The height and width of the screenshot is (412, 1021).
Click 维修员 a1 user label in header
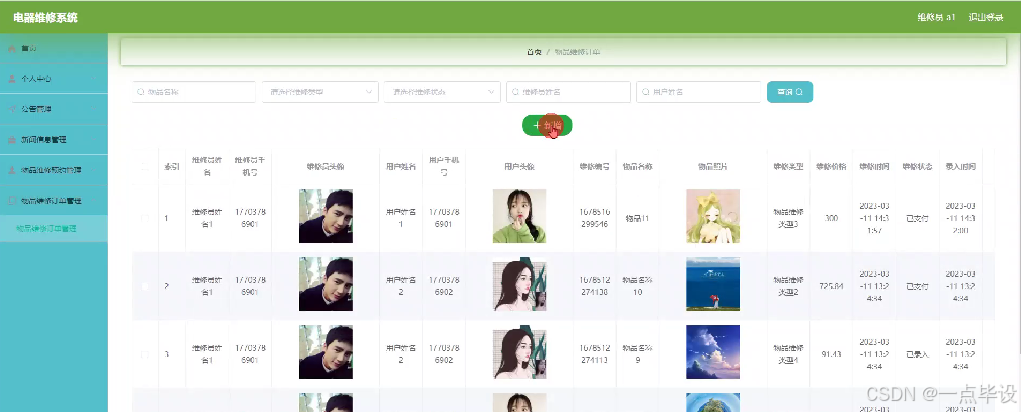pyautogui.click(x=936, y=18)
